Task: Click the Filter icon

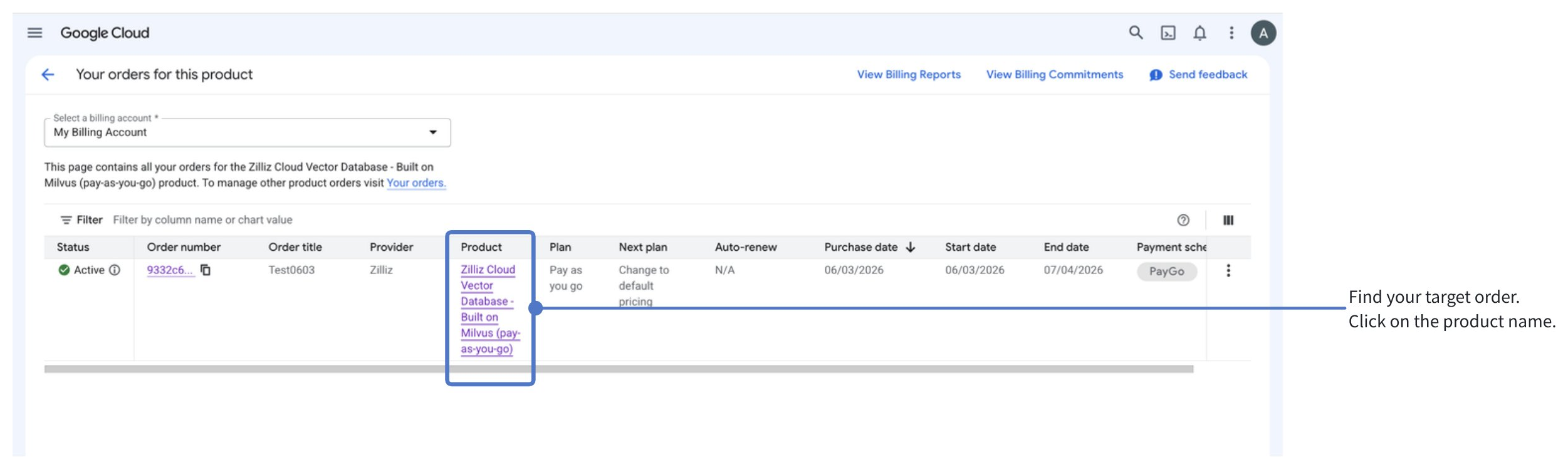Action: 66,220
